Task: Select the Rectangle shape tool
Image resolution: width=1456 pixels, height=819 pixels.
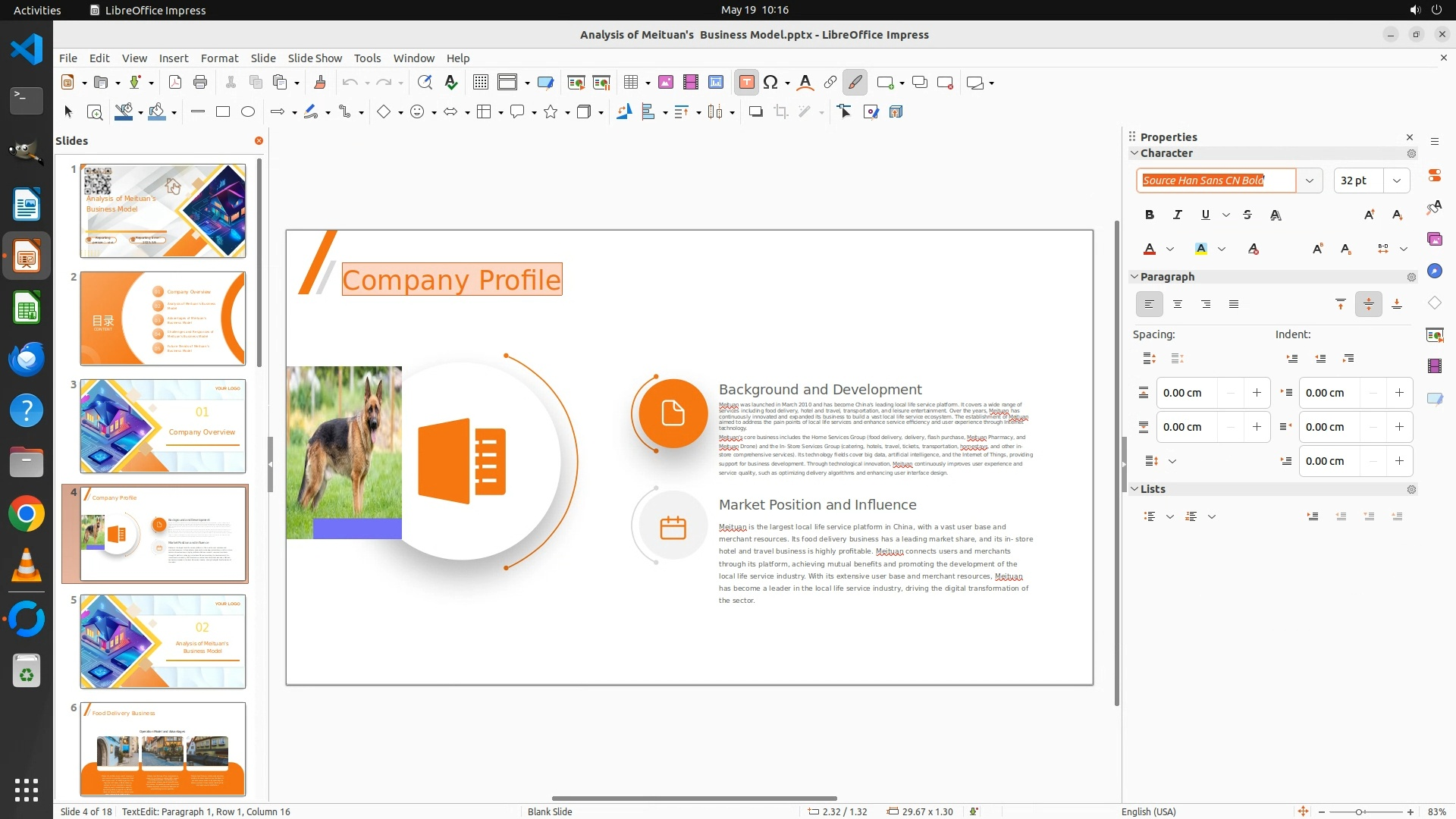Action: pos(223,112)
